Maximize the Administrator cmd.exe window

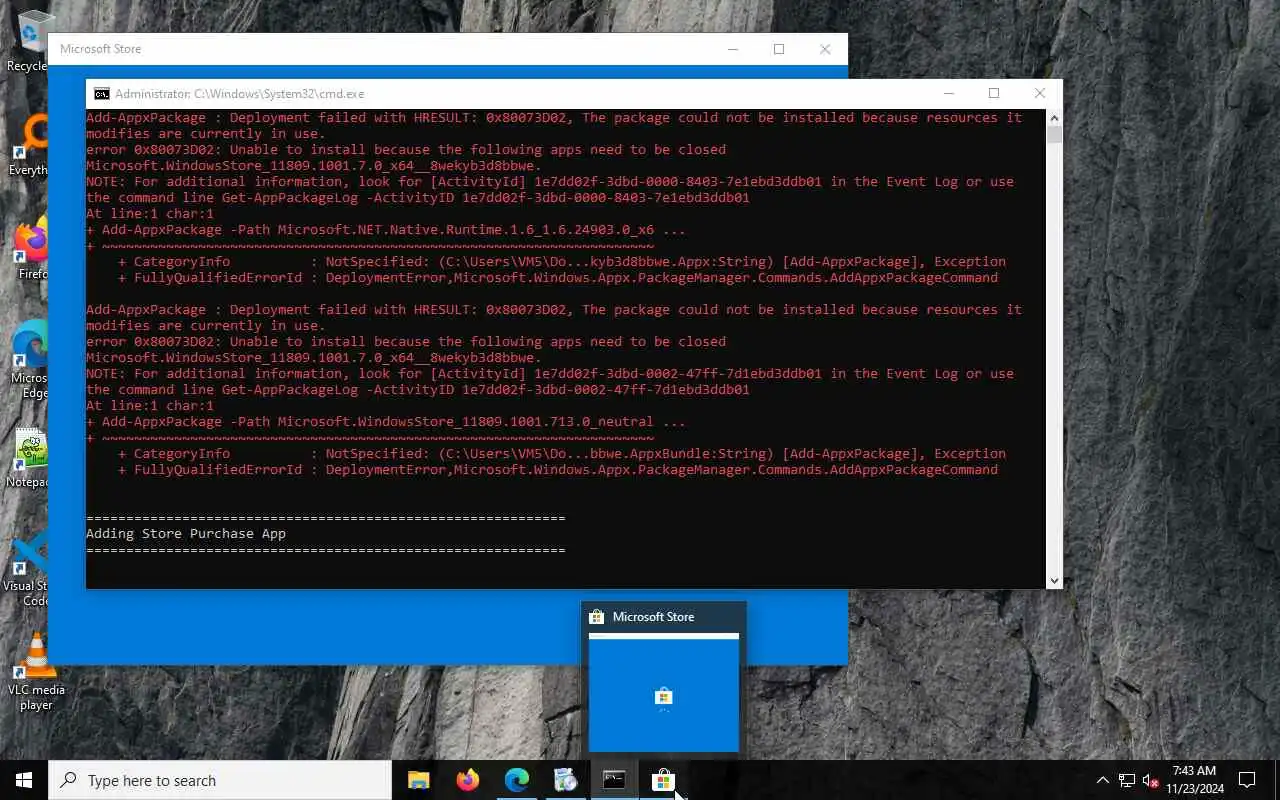[x=993, y=93]
